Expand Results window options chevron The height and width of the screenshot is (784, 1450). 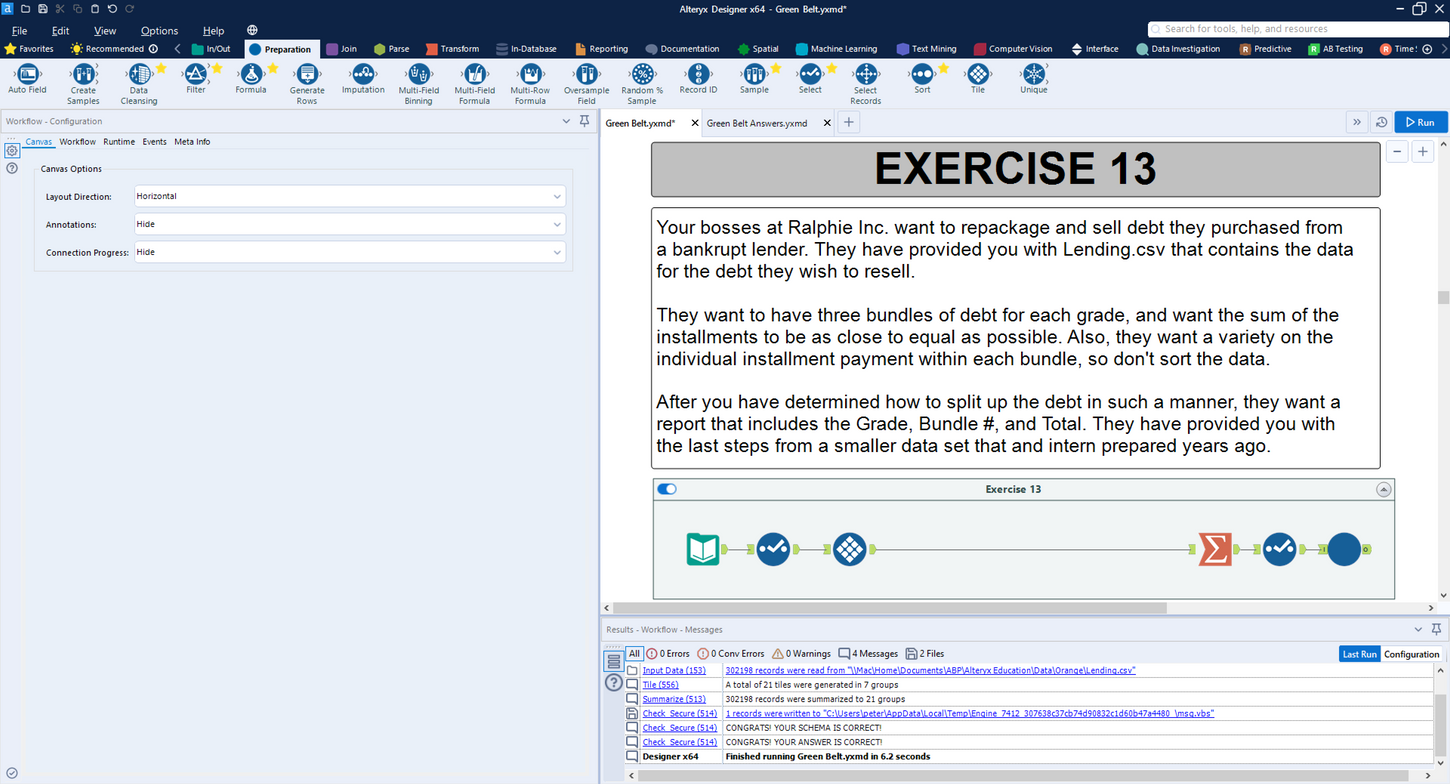tap(1418, 630)
